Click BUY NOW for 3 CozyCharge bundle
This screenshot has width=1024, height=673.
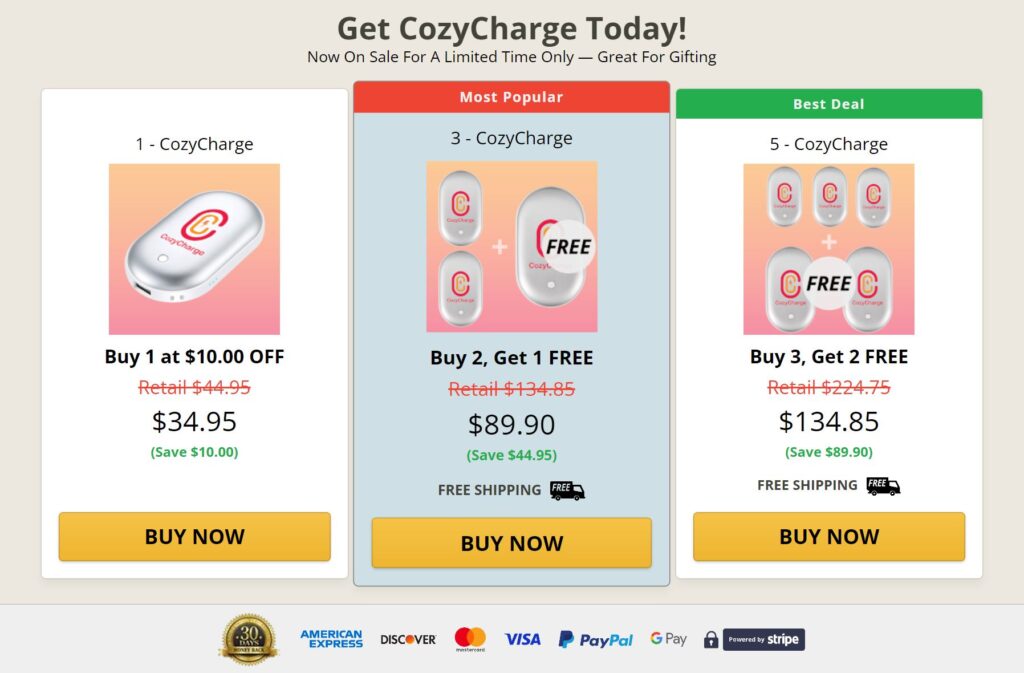(x=511, y=543)
